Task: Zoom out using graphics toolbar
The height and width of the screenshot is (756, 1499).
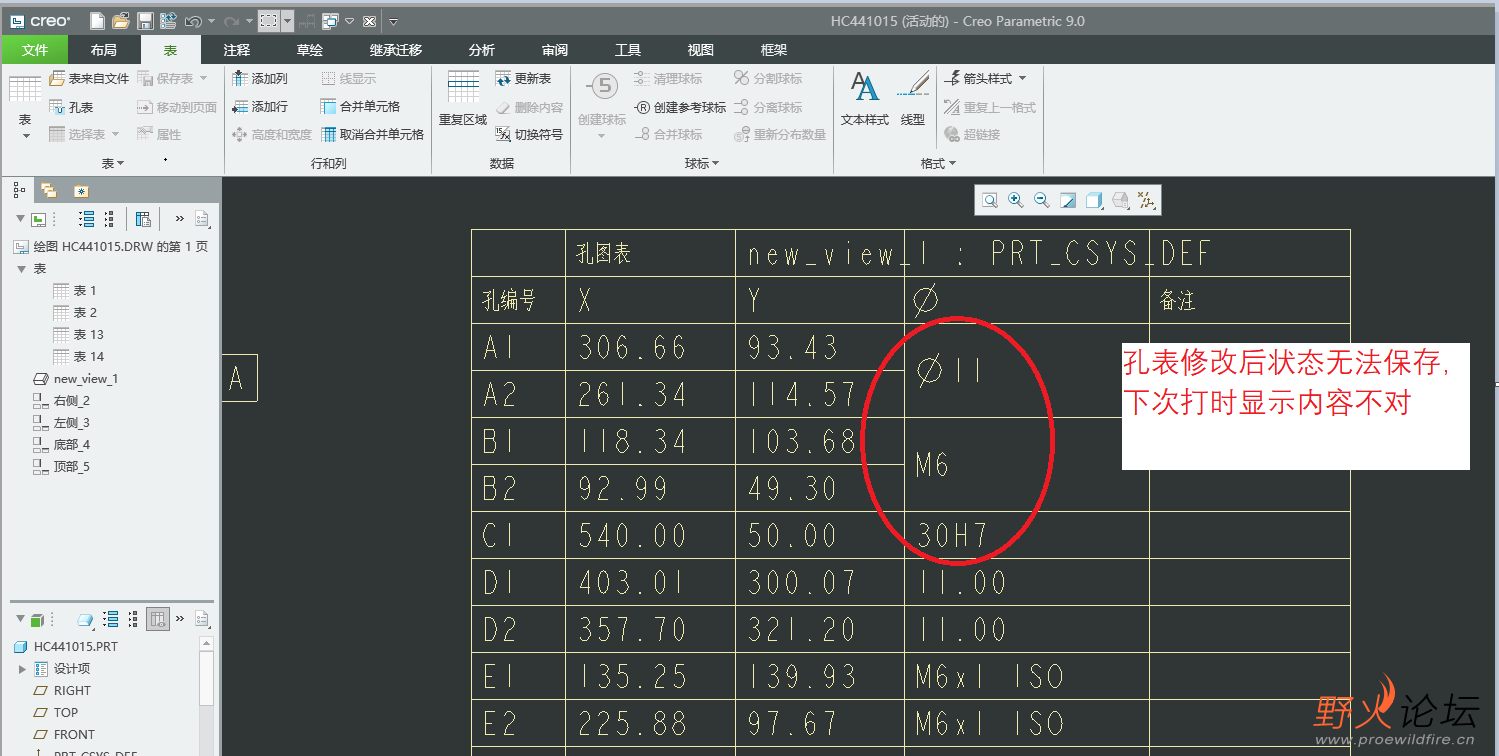Action: [1042, 201]
